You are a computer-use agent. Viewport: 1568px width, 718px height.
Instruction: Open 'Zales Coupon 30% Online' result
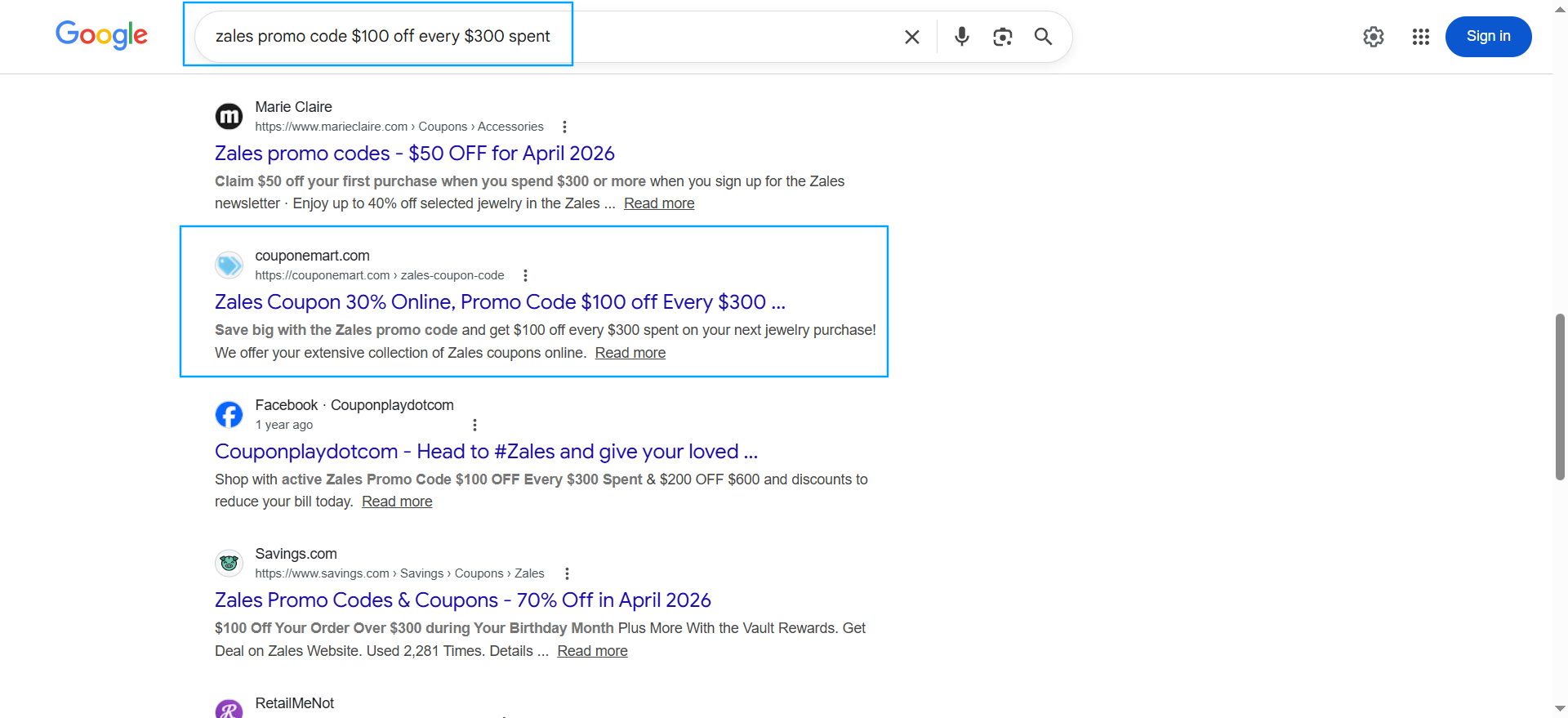click(500, 302)
